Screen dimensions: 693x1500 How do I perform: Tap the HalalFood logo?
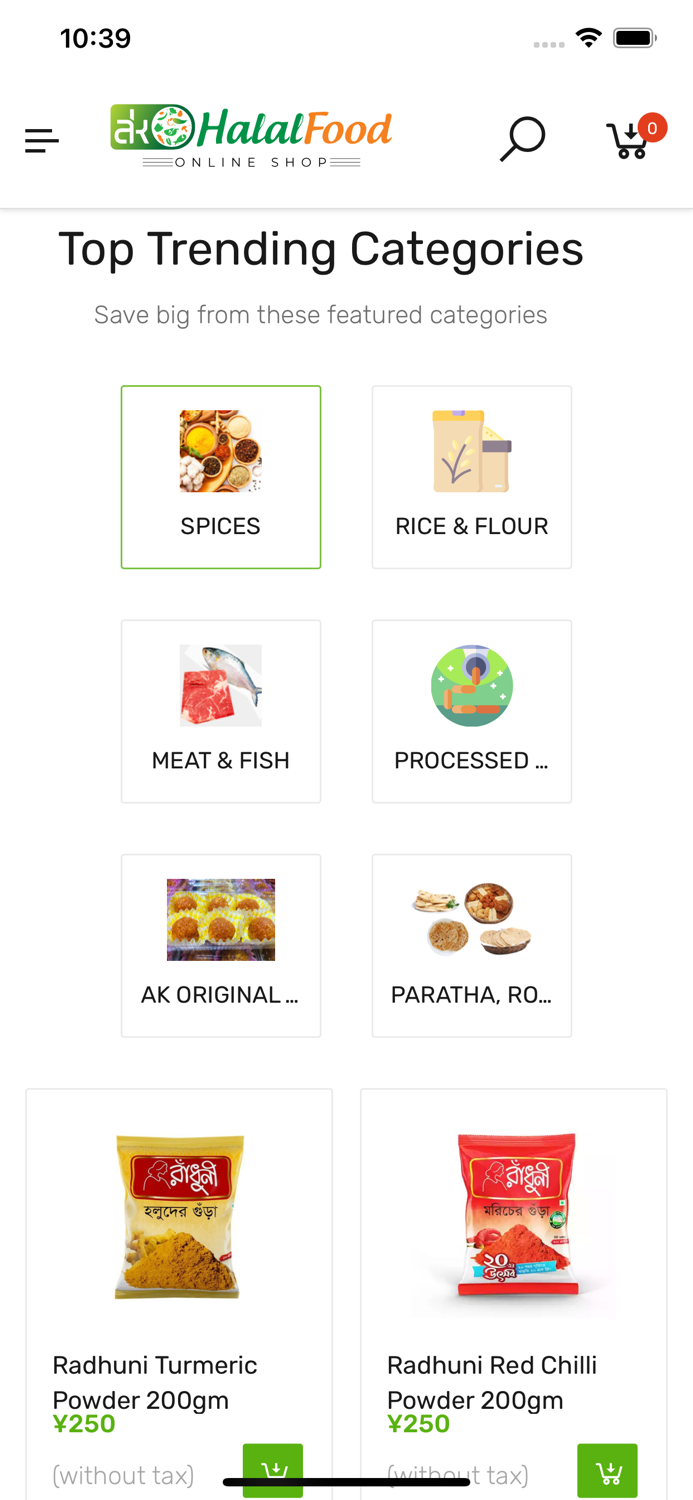251,135
